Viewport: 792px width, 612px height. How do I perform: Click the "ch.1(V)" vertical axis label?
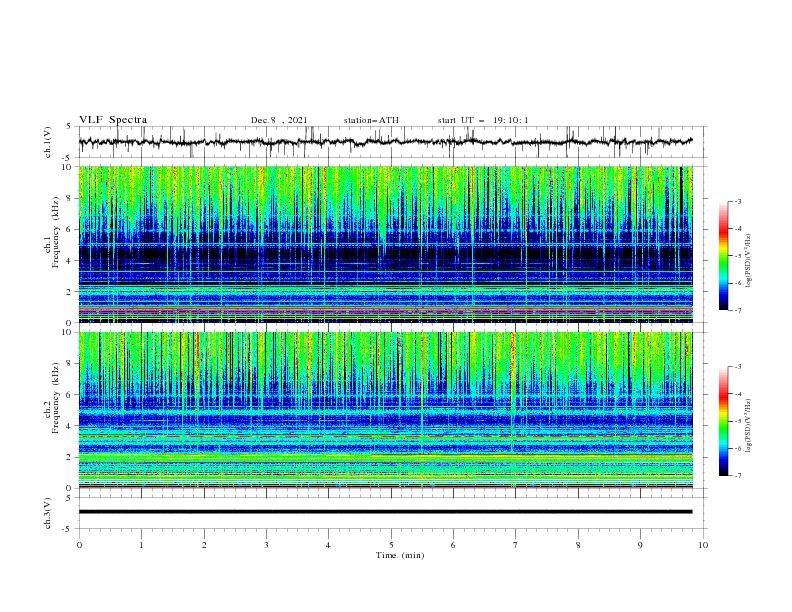click(48, 142)
